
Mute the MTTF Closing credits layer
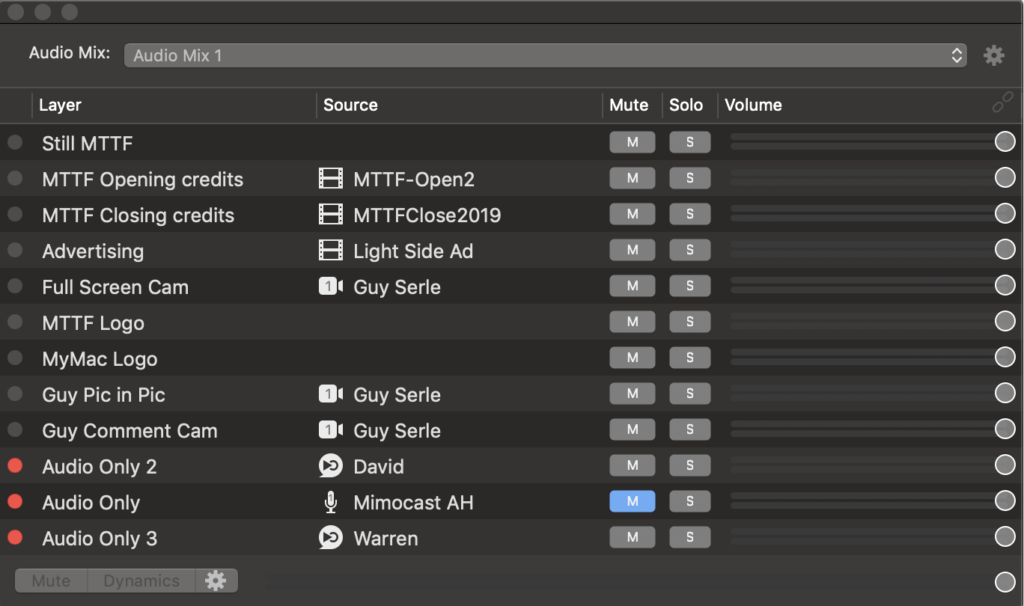click(632, 214)
